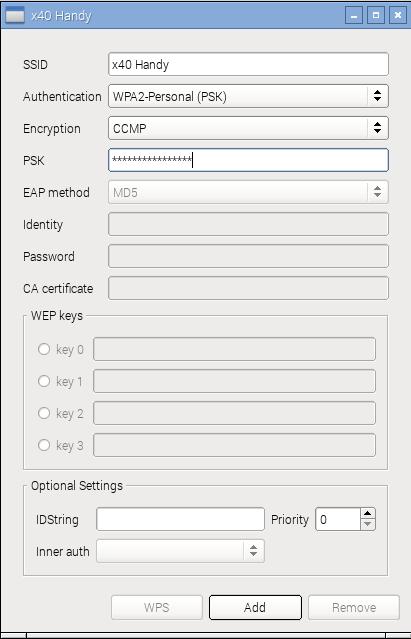
Task: Minimize the x40 Handy window
Action: click(x=354, y=15)
